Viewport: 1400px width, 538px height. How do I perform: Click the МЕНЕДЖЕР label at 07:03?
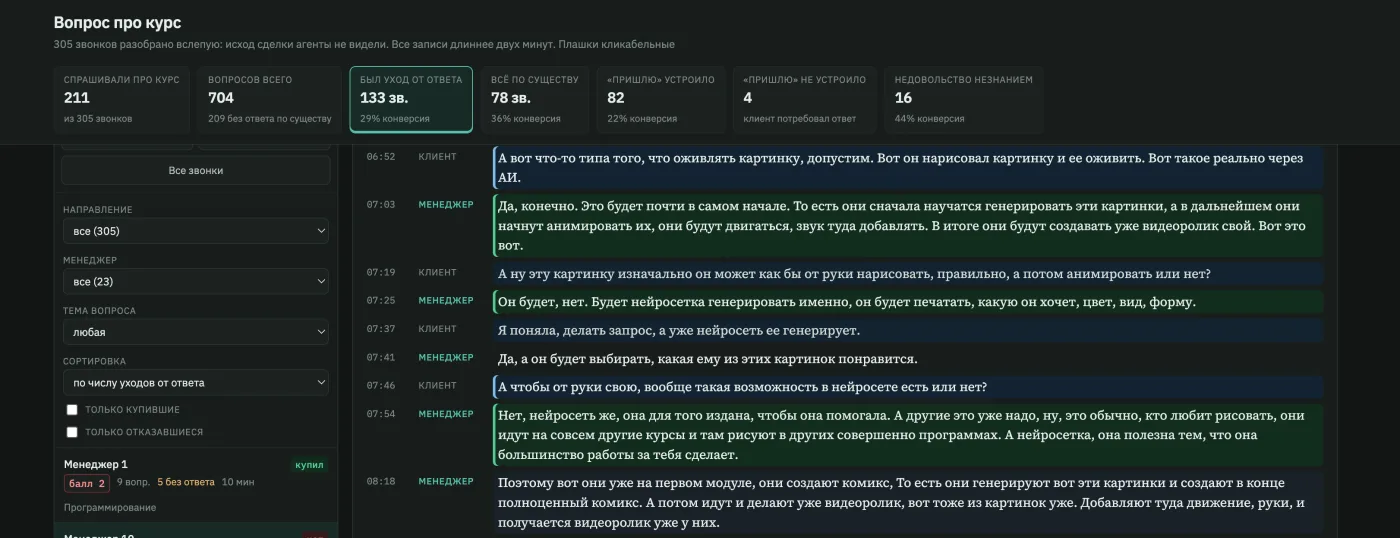coord(446,204)
